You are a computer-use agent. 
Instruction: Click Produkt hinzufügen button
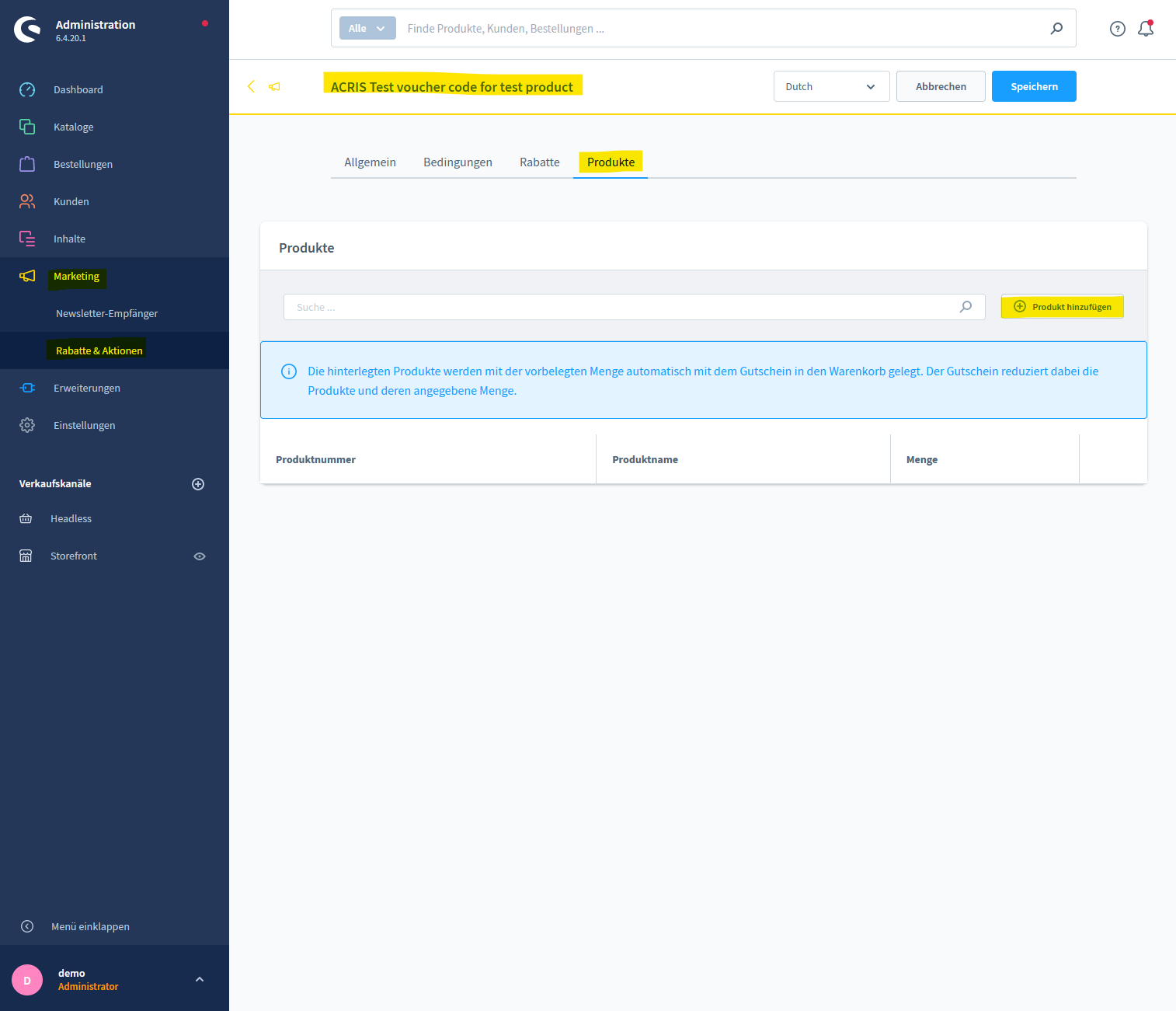click(1062, 307)
